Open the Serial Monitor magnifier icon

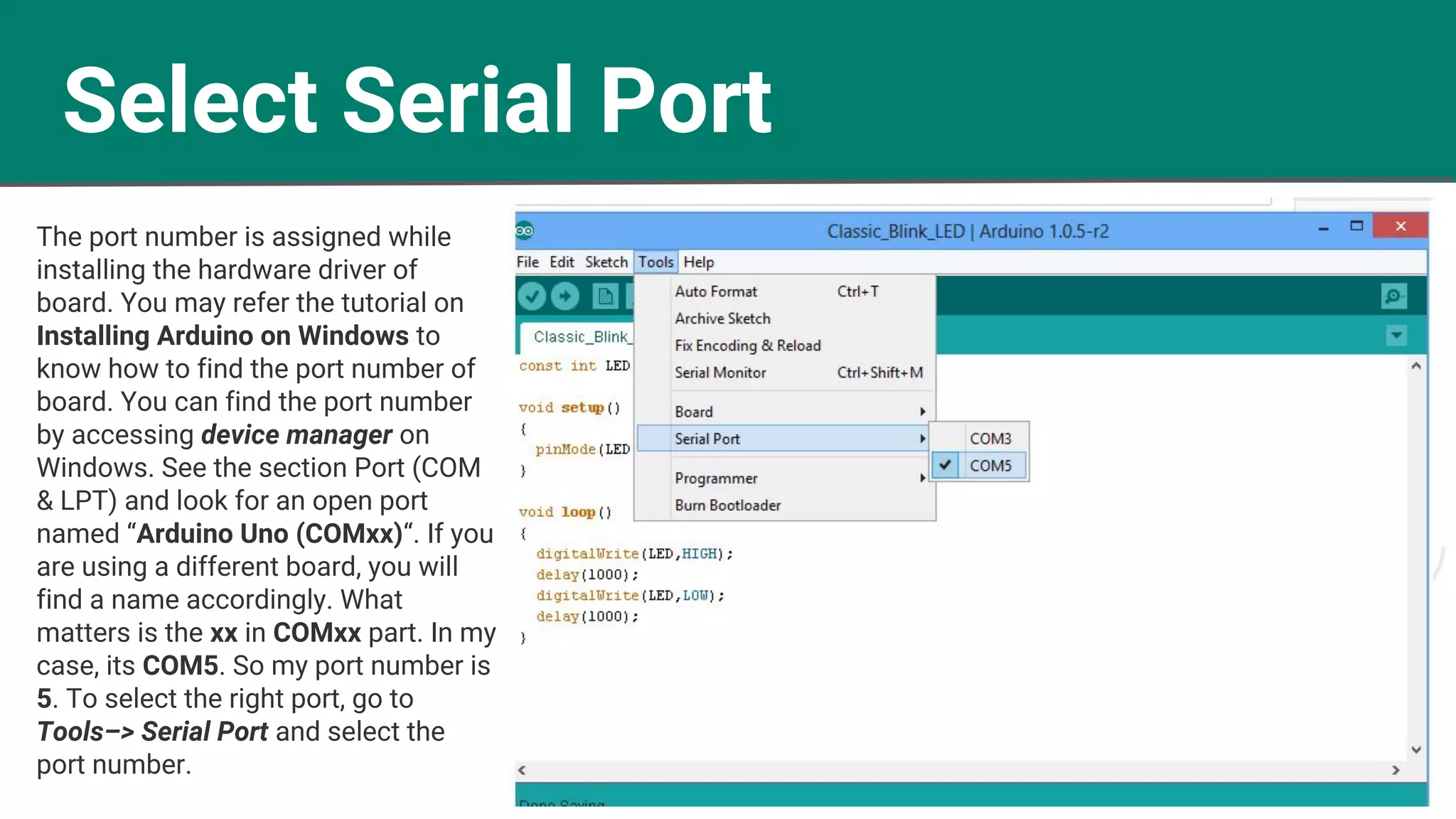pyautogui.click(x=1393, y=296)
